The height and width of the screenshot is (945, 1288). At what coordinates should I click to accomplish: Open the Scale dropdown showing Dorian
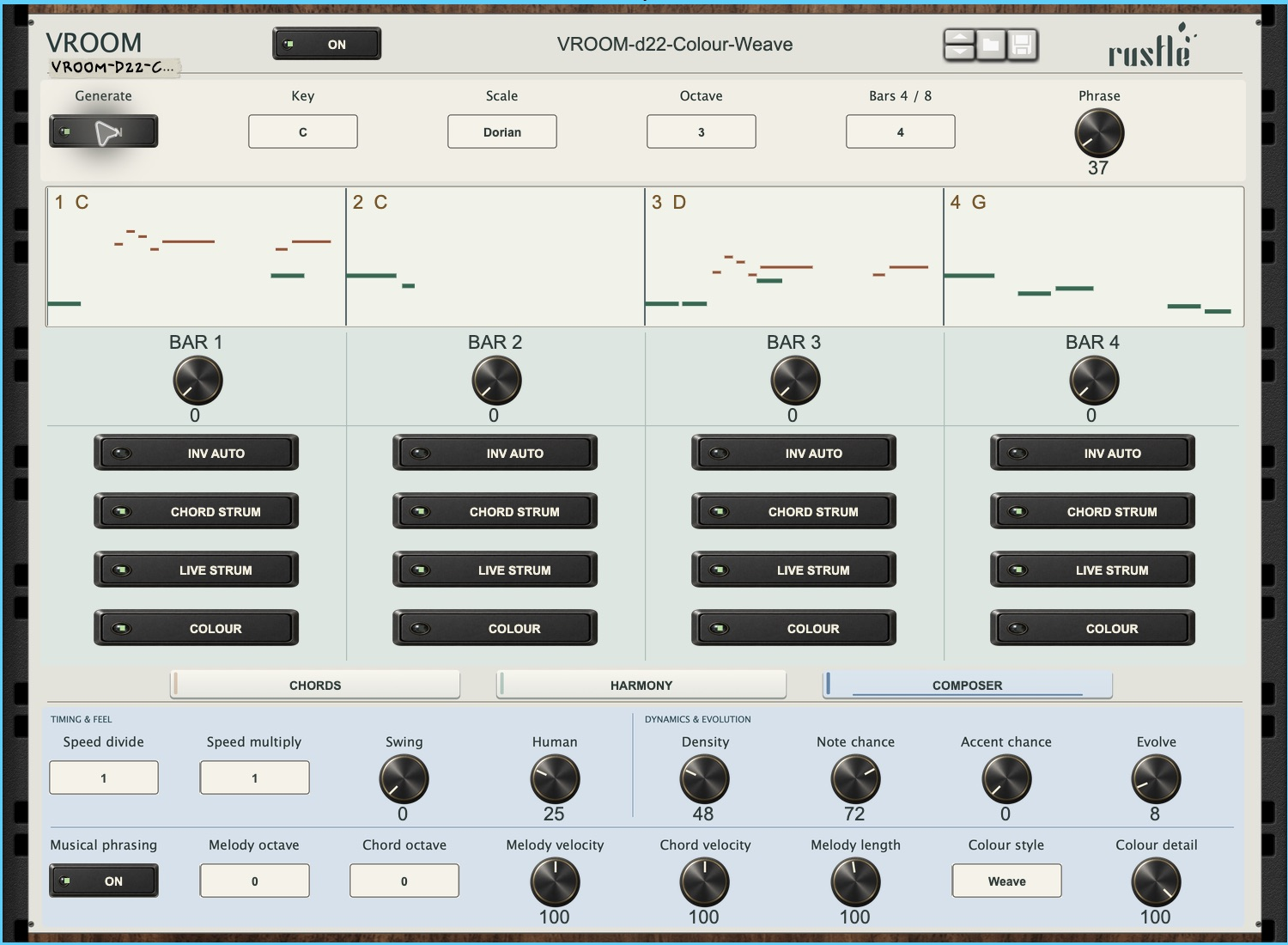point(502,131)
